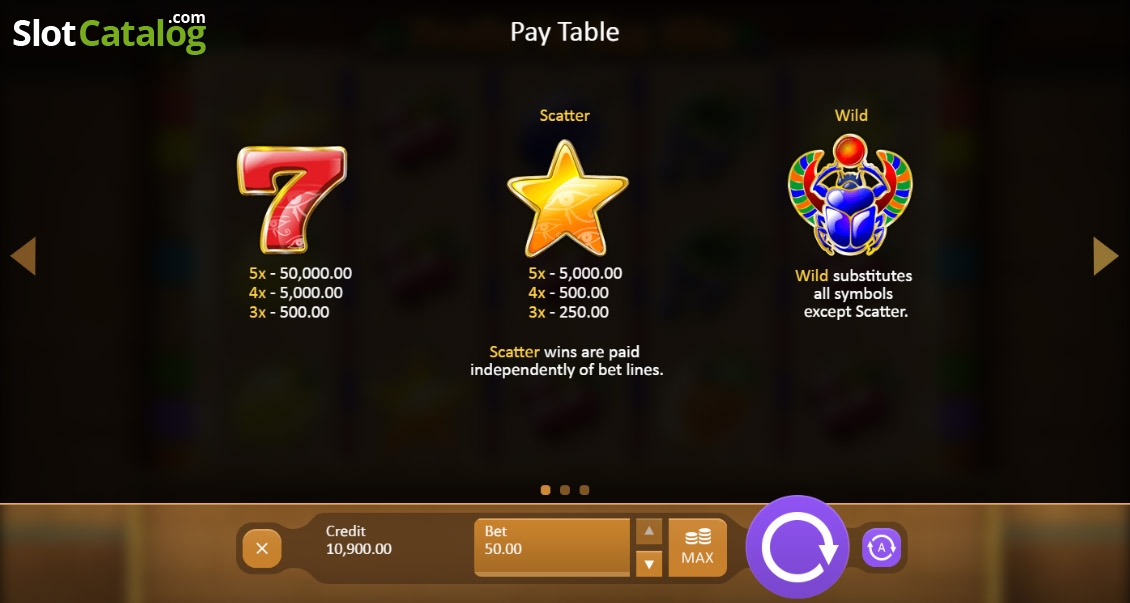Go to the previous pay table page
This screenshot has width=1130, height=603.
point(23,256)
